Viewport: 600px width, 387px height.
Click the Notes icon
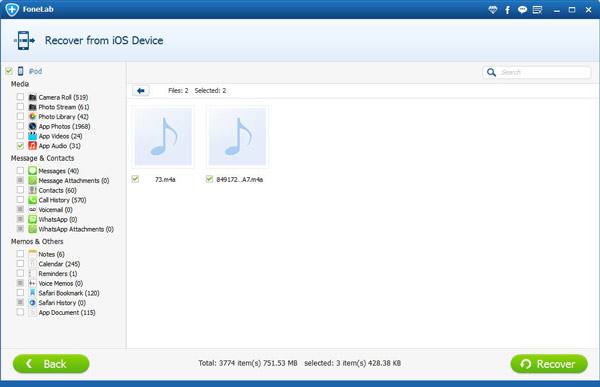[33, 254]
